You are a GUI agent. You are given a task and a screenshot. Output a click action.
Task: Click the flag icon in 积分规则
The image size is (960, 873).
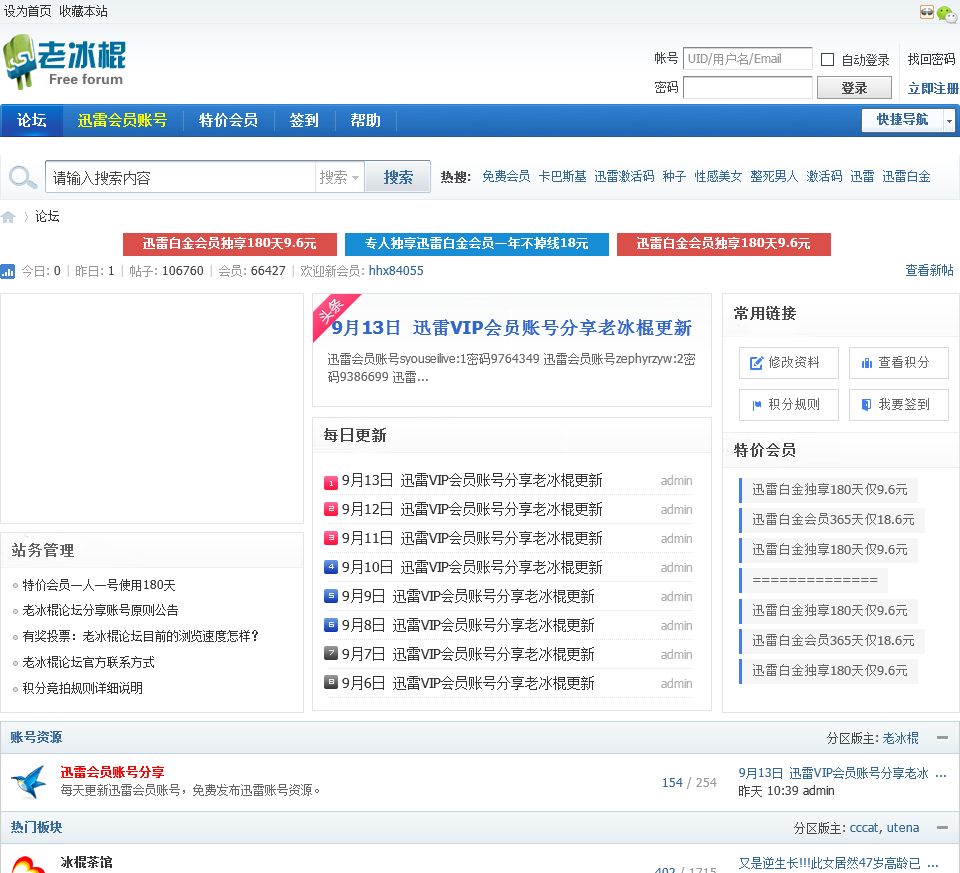pyautogui.click(x=757, y=405)
